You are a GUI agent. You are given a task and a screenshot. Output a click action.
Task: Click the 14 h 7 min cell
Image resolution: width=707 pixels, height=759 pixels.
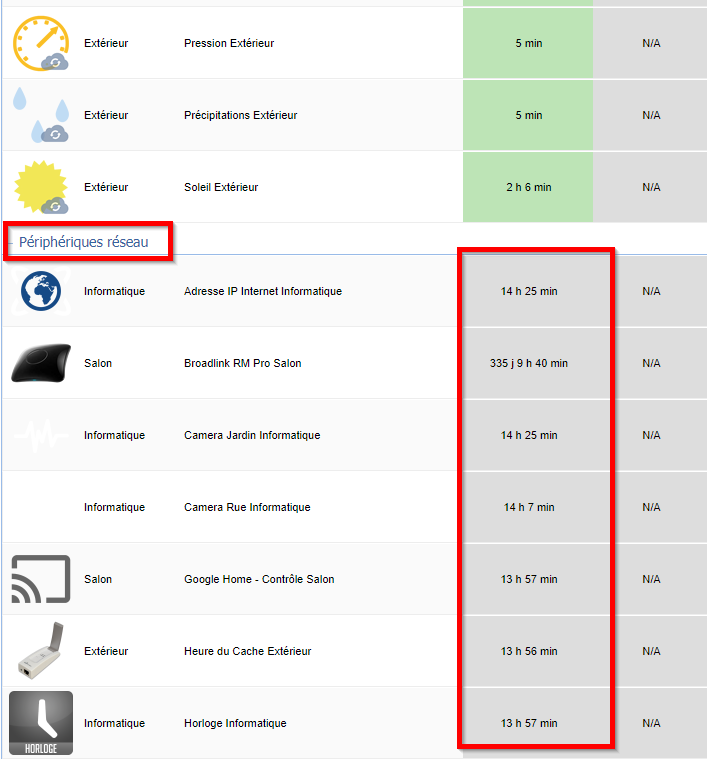pyautogui.click(x=529, y=507)
